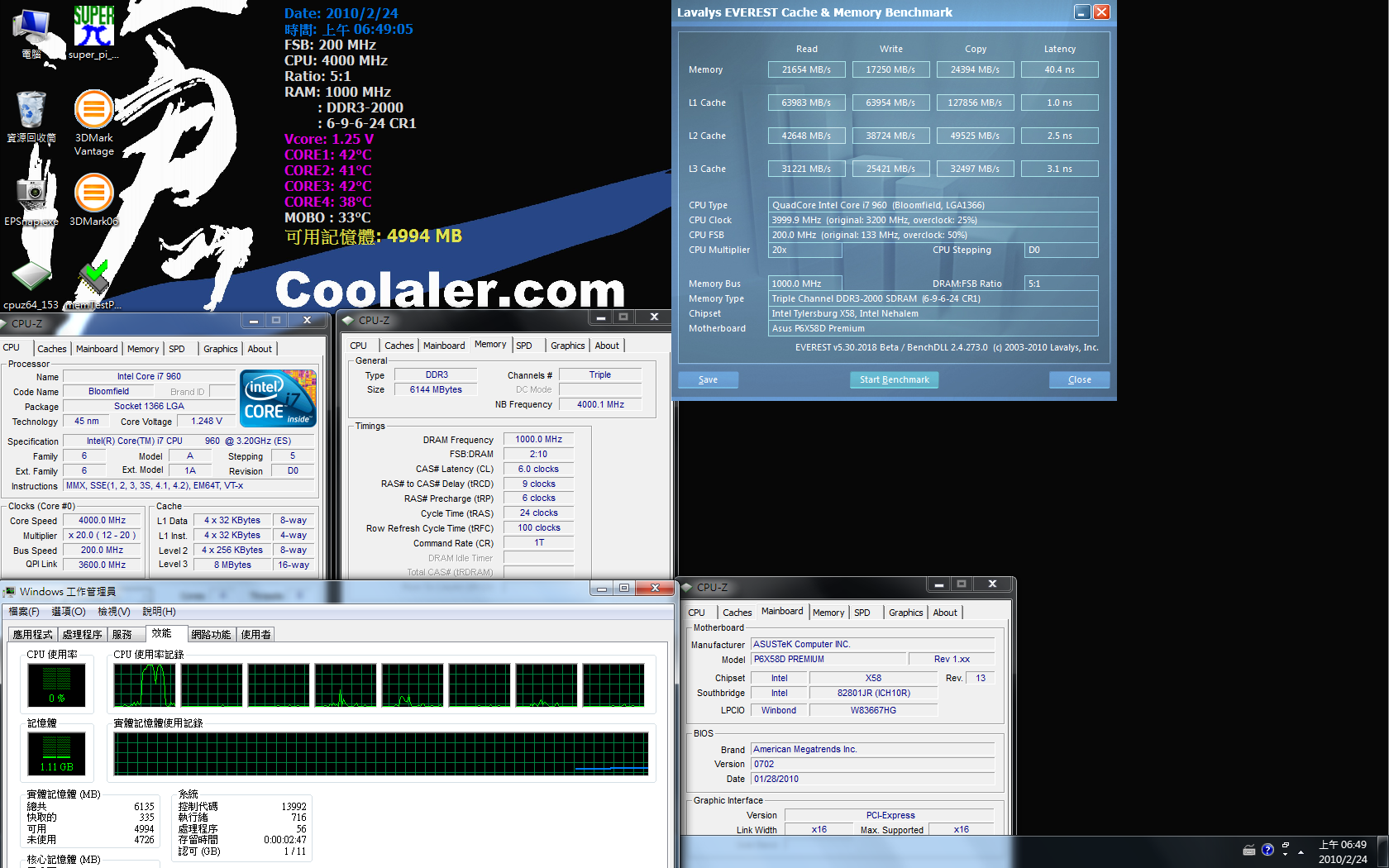
Task: Open the 檔案(F) menu in Task Manager
Action: click(x=24, y=612)
